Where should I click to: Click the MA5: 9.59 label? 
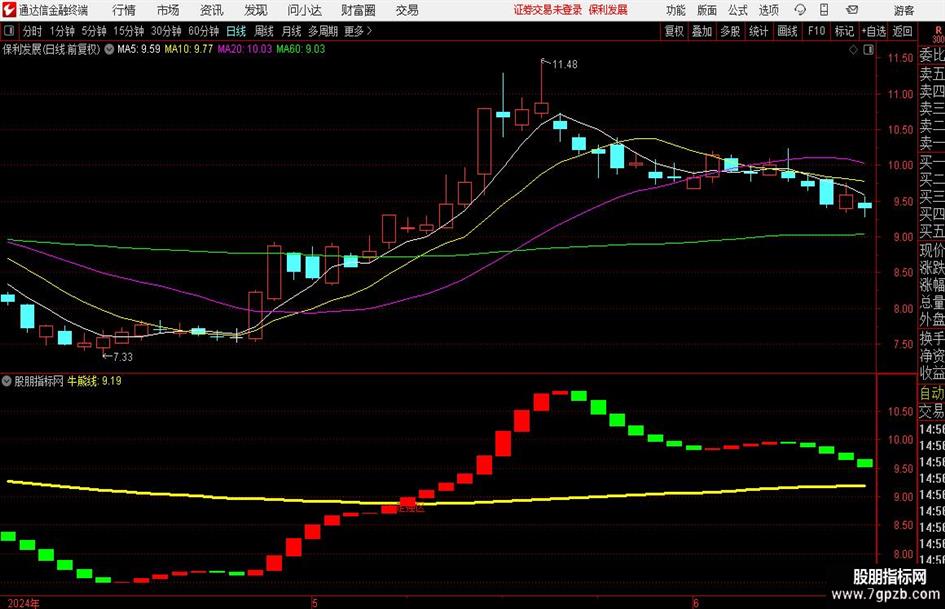pos(139,49)
